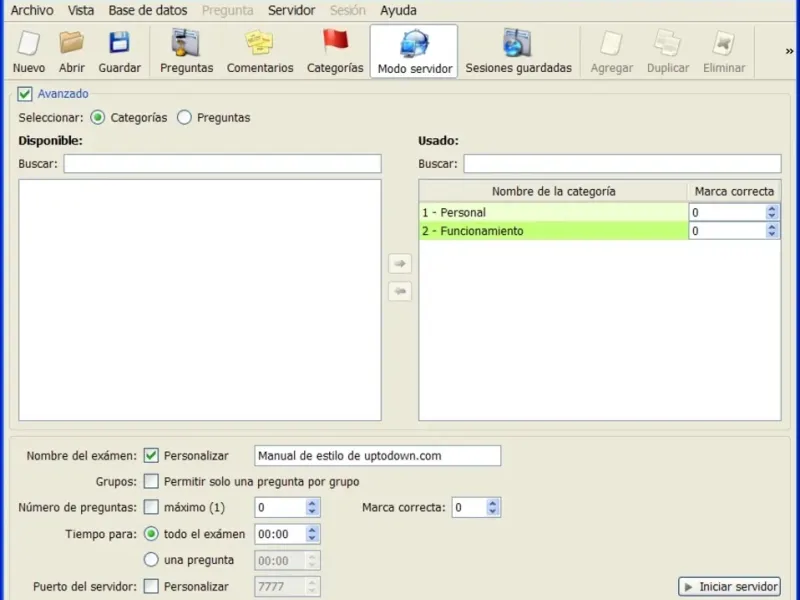Open the Servidor menu
Screen dimensions: 800x600
[291, 10]
